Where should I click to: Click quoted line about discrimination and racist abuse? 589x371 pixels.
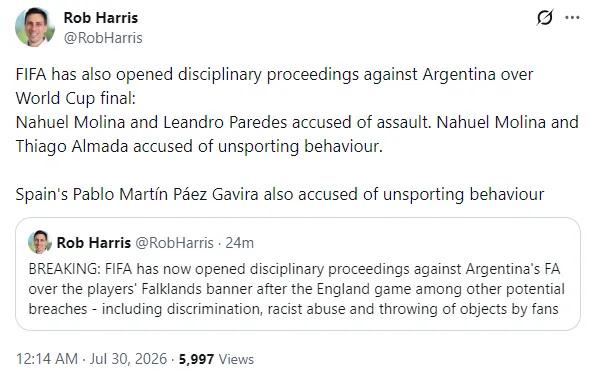click(x=293, y=309)
